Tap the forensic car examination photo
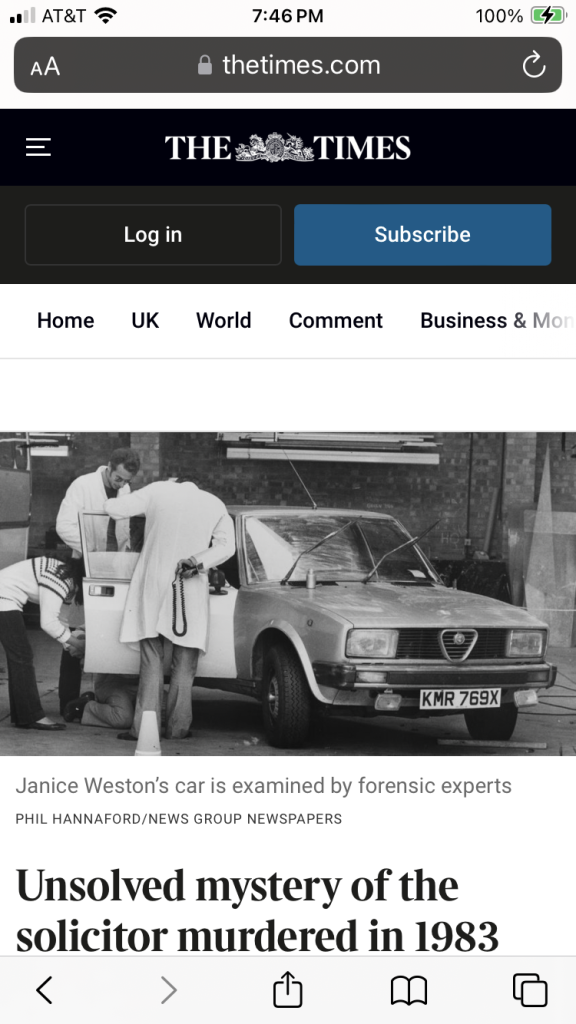Image resolution: width=576 pixels, height=1024 pixels. [x=288, y=594]
